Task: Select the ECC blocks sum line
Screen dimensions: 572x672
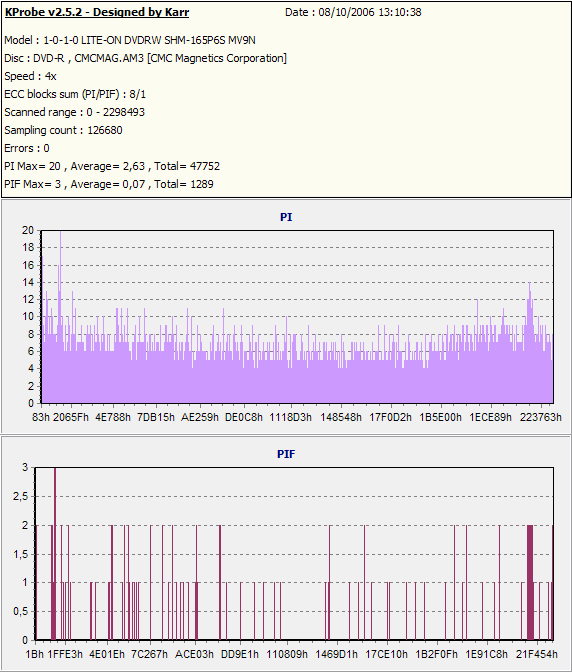Action: point(75,94)
